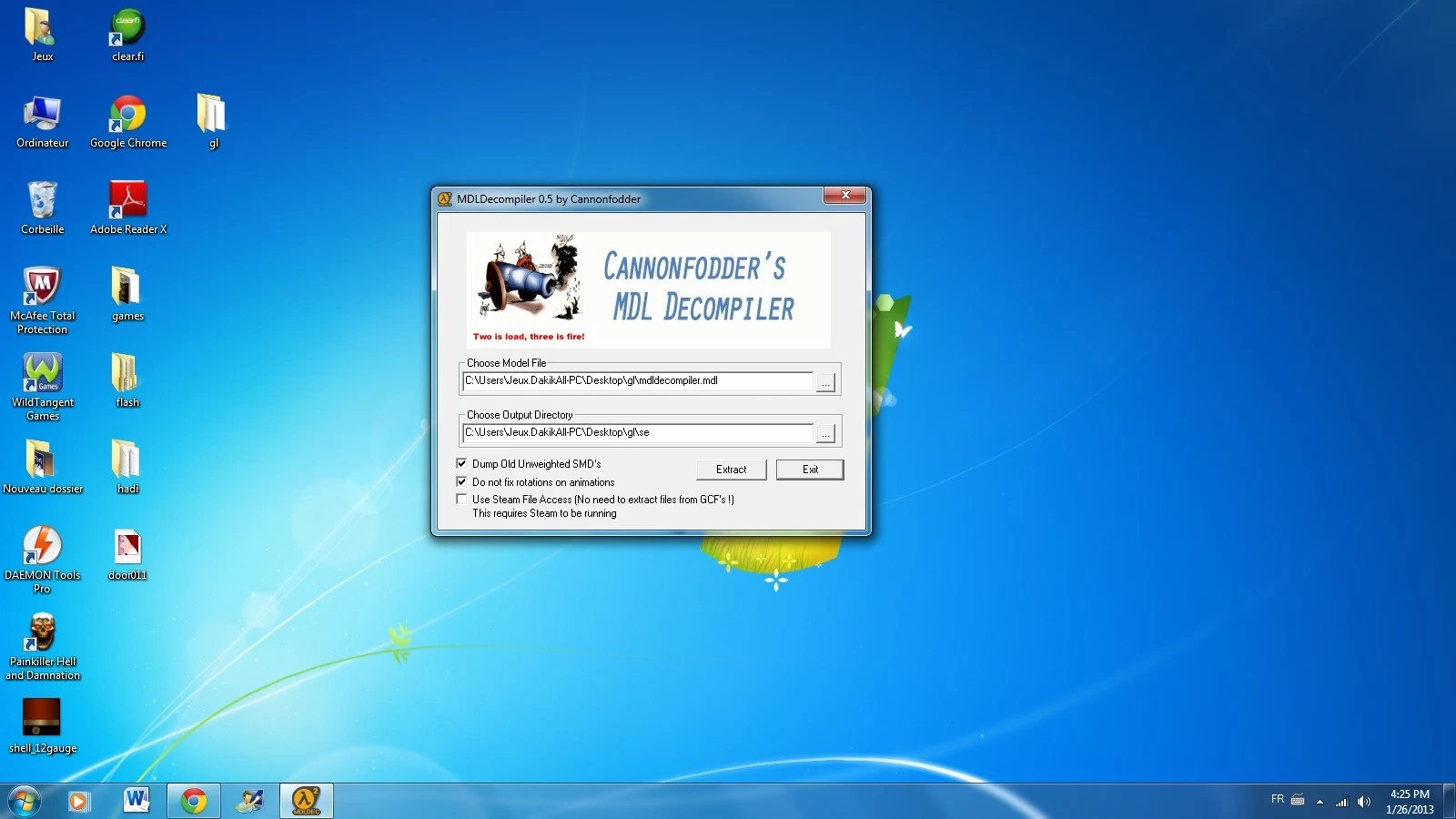Viewport: 1456px width, 819px height.
Task: Select MDLDecompiler taskbar button
Action: [x=306, y=801]
